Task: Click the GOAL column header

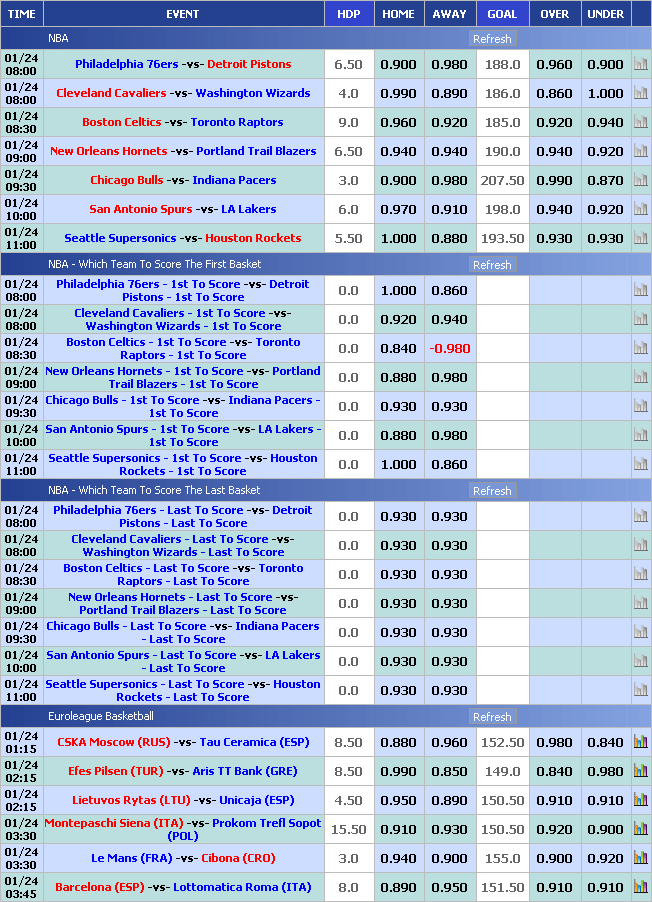Action: 502,14
